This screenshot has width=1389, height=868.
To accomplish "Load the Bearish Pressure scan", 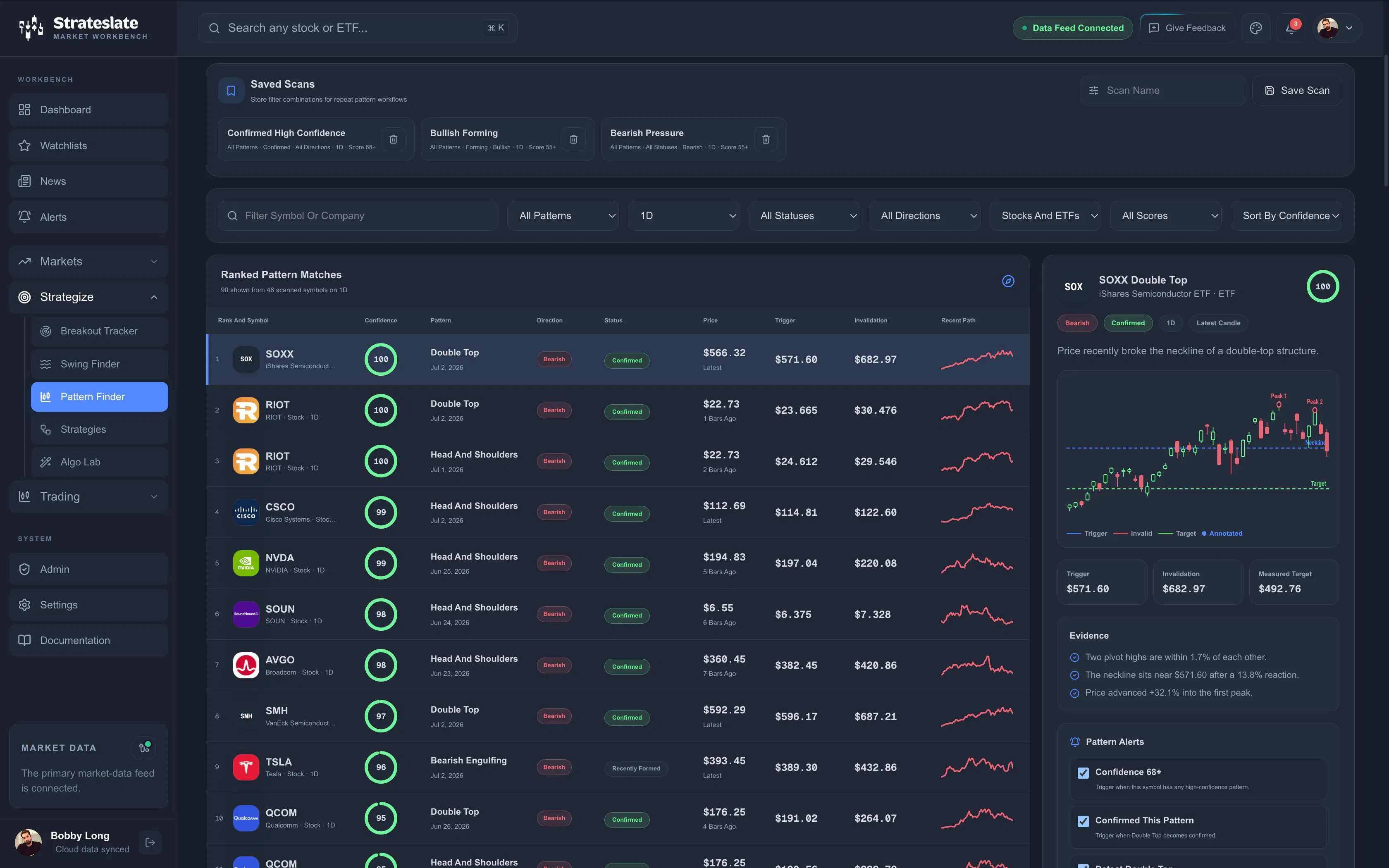I will pos(679,139).
